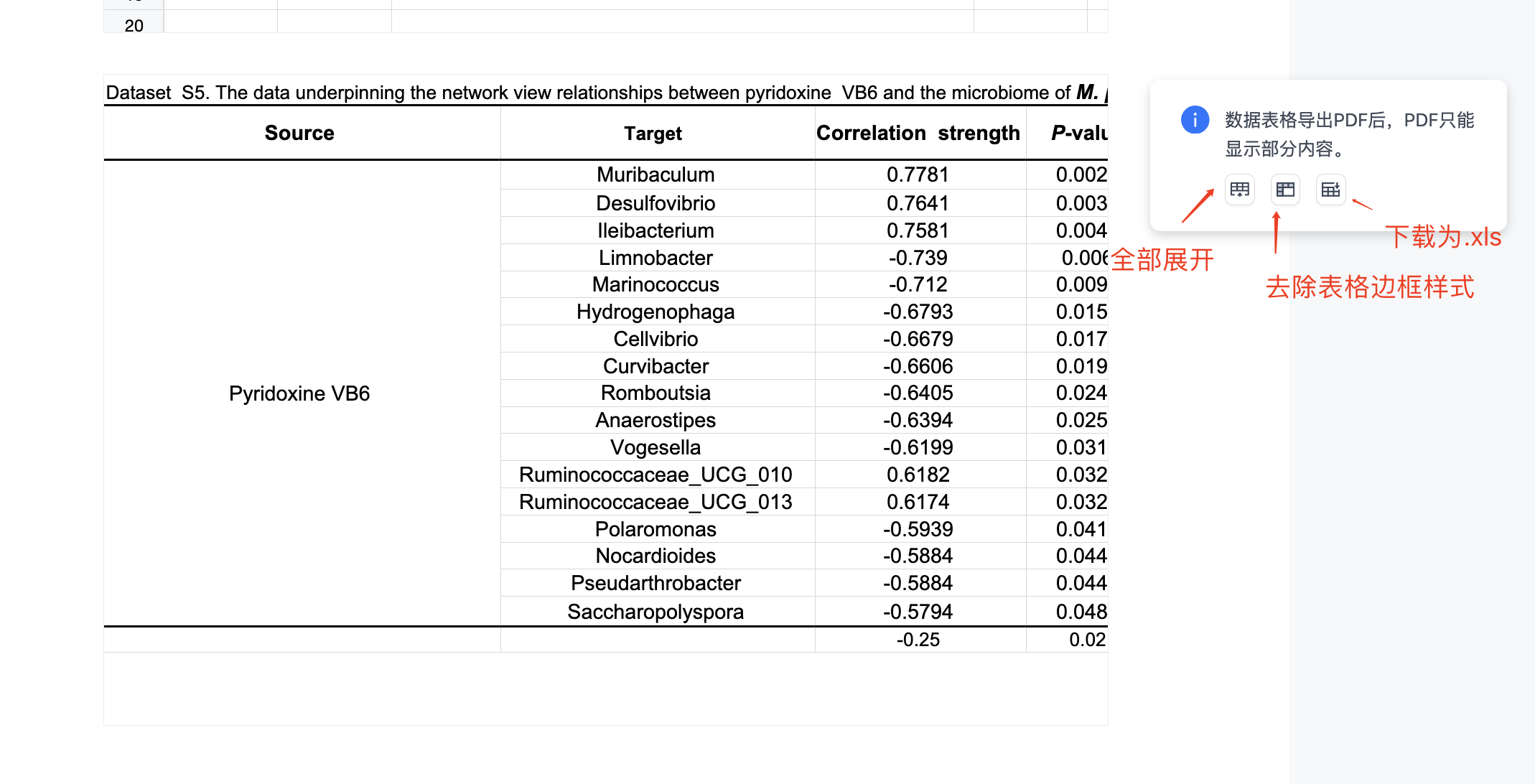The width and height of the screenshot is (1535, 784).
Task: Select the Correlation strength header cell
Action: [x=920, y=134]
